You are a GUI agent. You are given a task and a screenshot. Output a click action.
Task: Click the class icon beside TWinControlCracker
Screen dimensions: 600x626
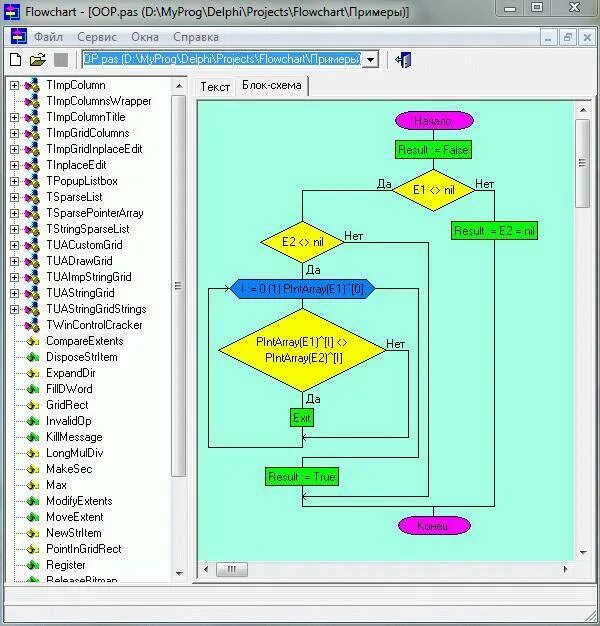tap(32, 325)
